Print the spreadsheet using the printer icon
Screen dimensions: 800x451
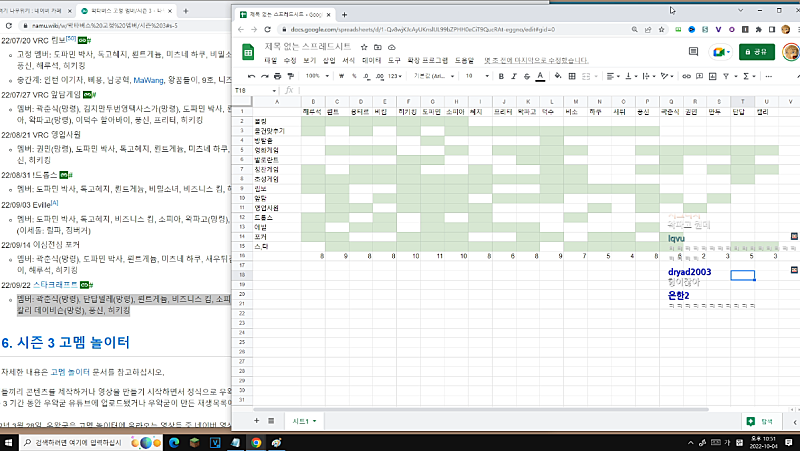[277, 76]
